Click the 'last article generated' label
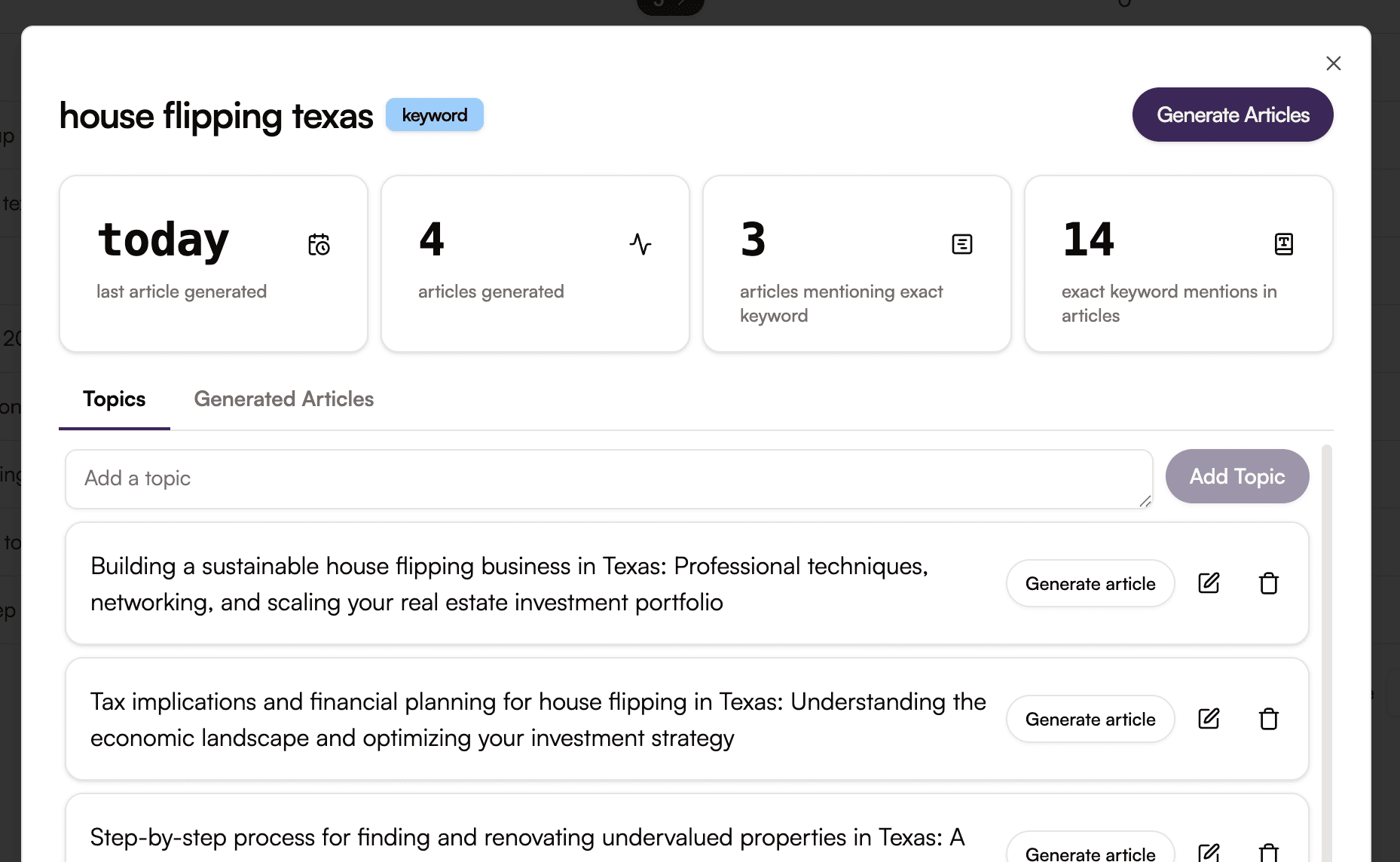 pyautogui.click(x=182, y=292)
